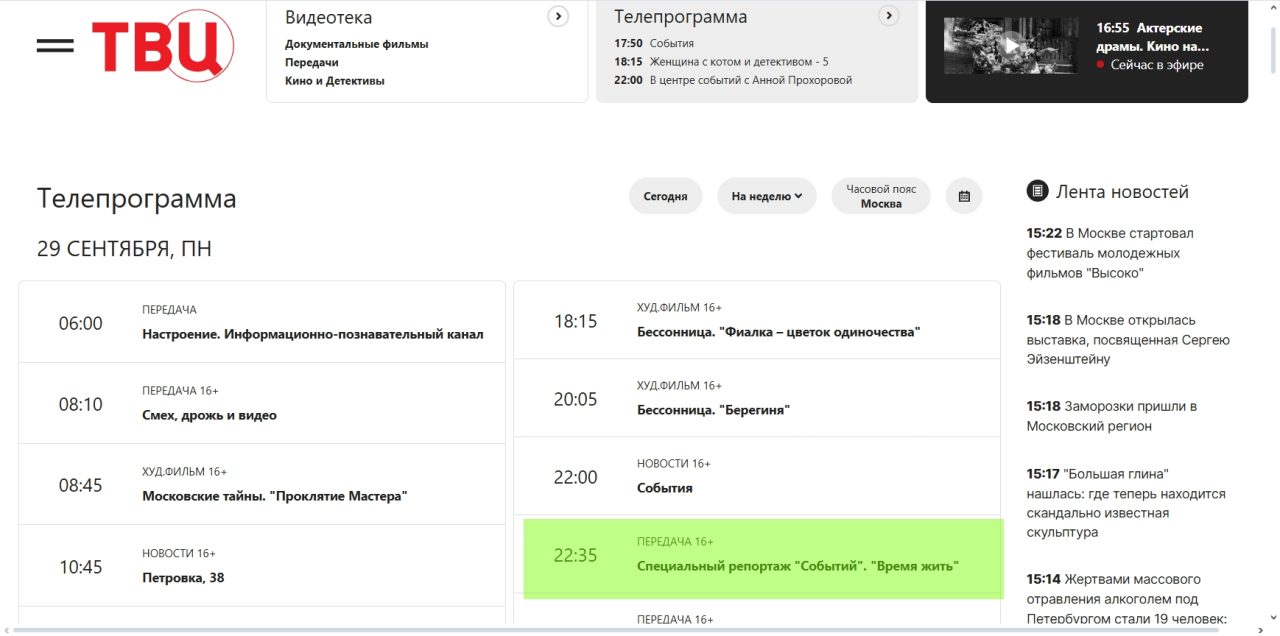The width and height of the screenshot is (1280, 636).
Task: Click the ТВЦ logo
Action: pyautogui.click(x=162, y=46)
